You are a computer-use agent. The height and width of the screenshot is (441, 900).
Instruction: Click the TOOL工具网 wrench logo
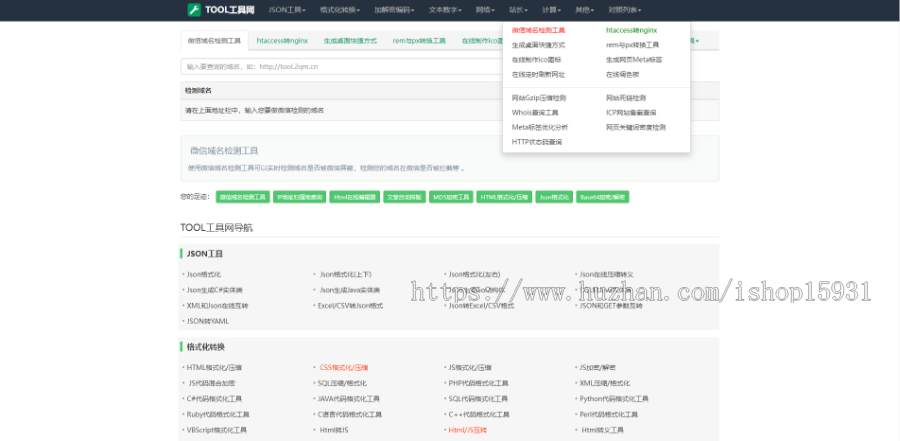[x=220, y=10]
